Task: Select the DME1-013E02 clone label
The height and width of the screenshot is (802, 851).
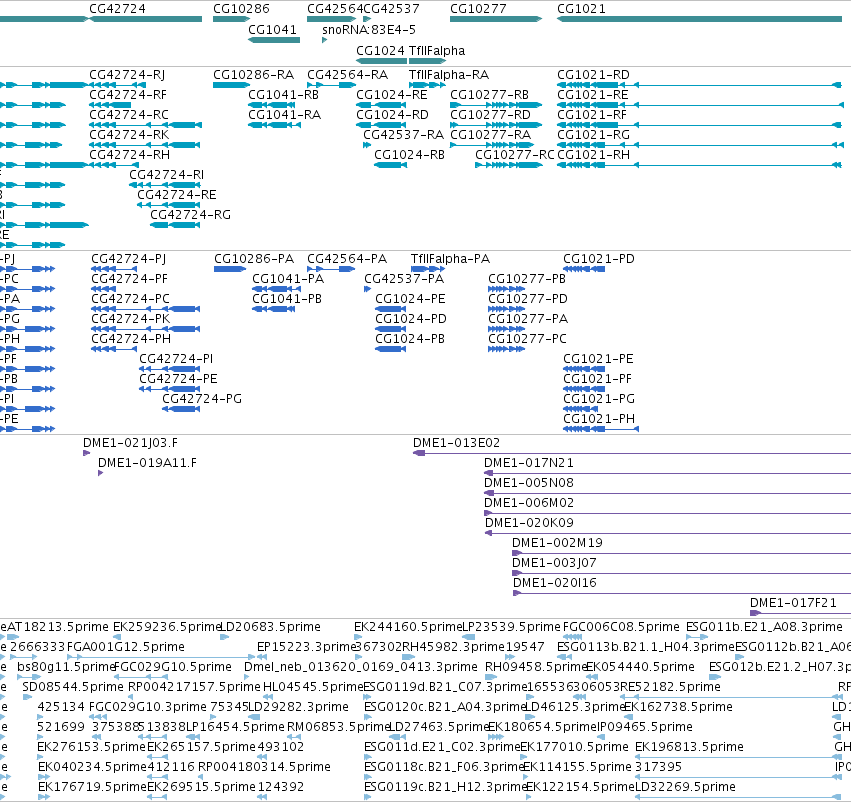Action: pyautogui.click(x=456, y=443)
